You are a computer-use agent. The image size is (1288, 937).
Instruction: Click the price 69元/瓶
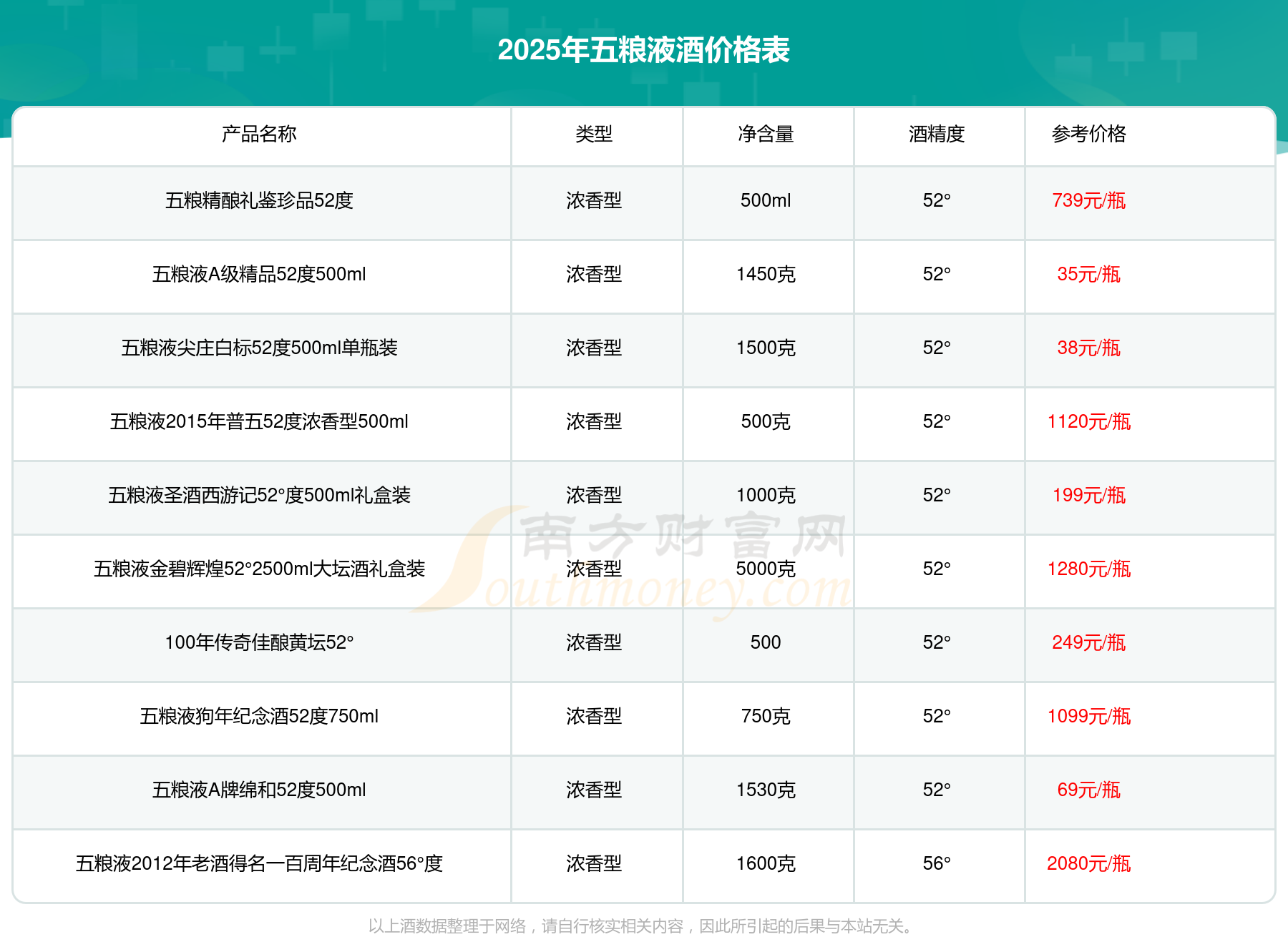(x=1089, y=790)
